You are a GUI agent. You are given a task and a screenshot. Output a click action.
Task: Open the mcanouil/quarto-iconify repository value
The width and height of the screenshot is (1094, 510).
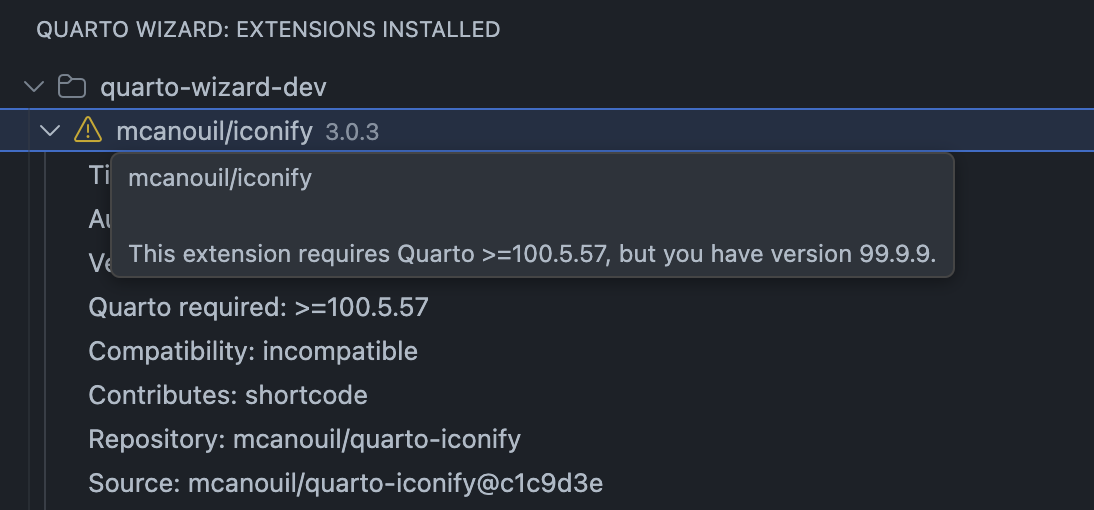[377, 439]
